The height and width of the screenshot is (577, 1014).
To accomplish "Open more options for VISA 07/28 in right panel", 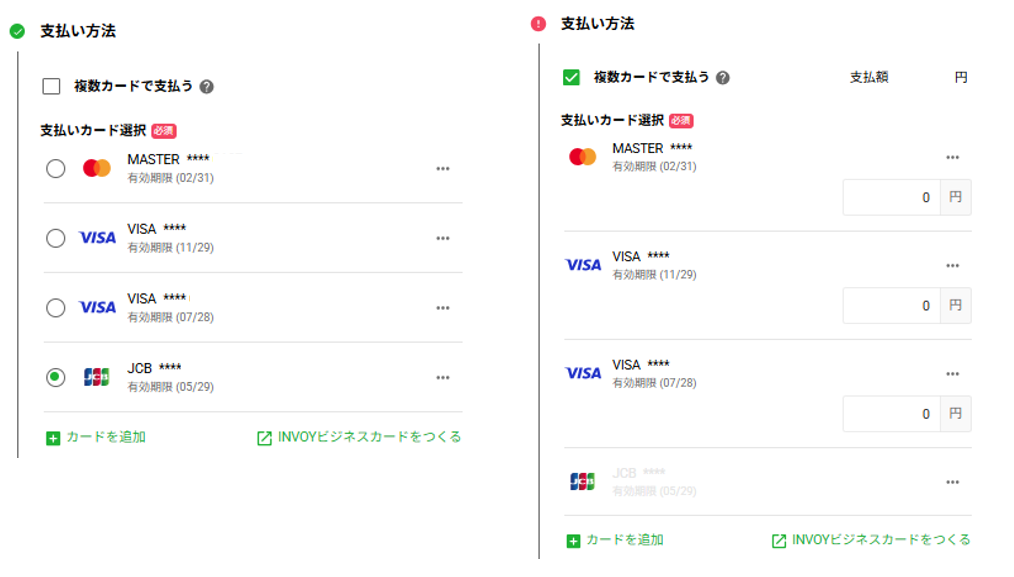I will (953, 375).
